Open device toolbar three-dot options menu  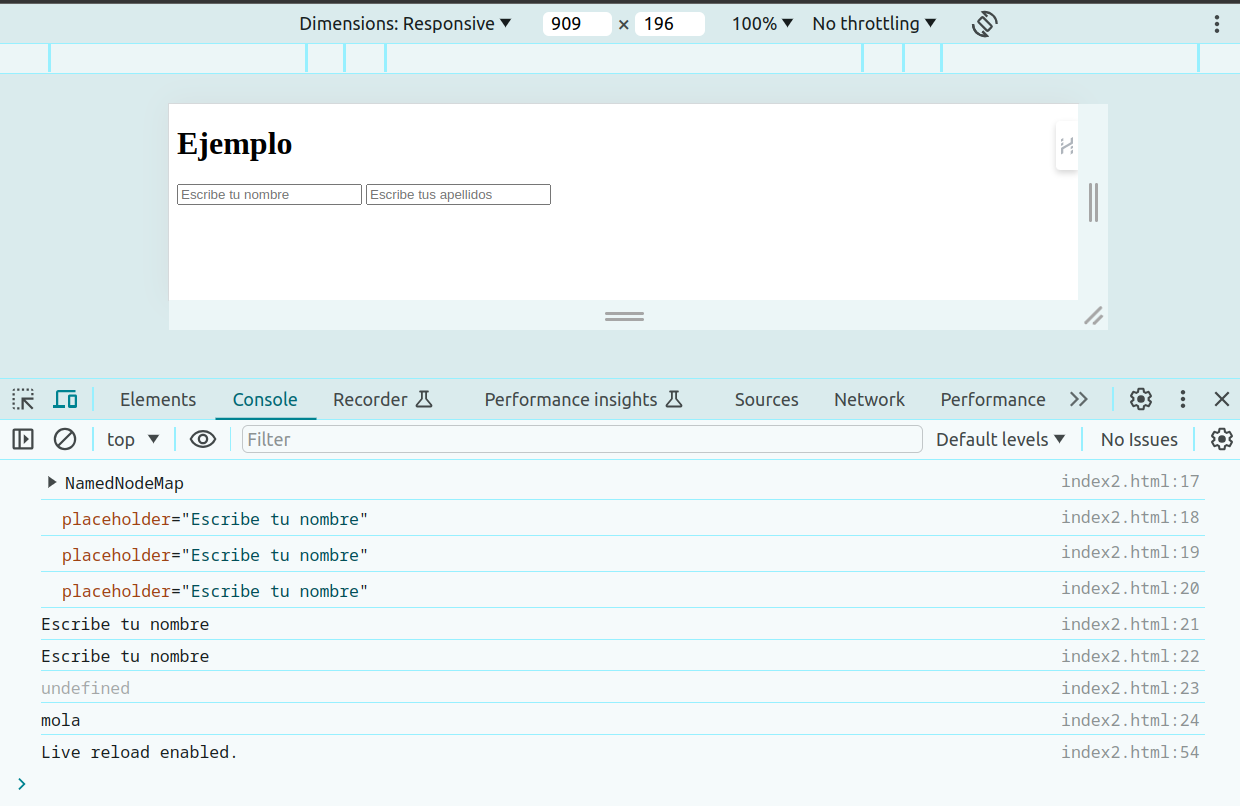point(1216,24)
